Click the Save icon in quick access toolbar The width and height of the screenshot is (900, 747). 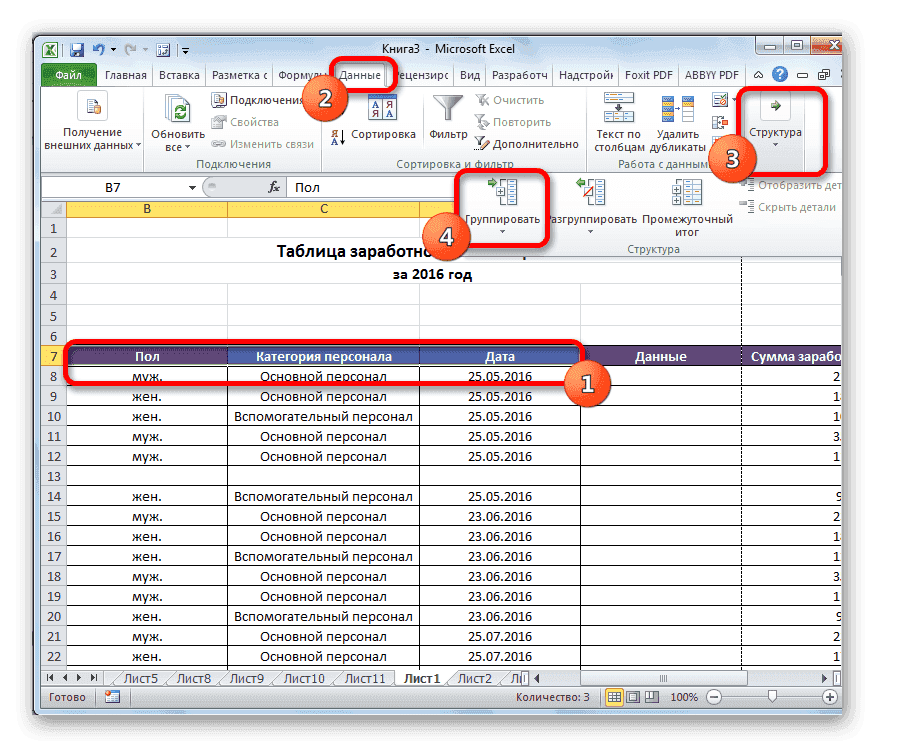point(77,48)
